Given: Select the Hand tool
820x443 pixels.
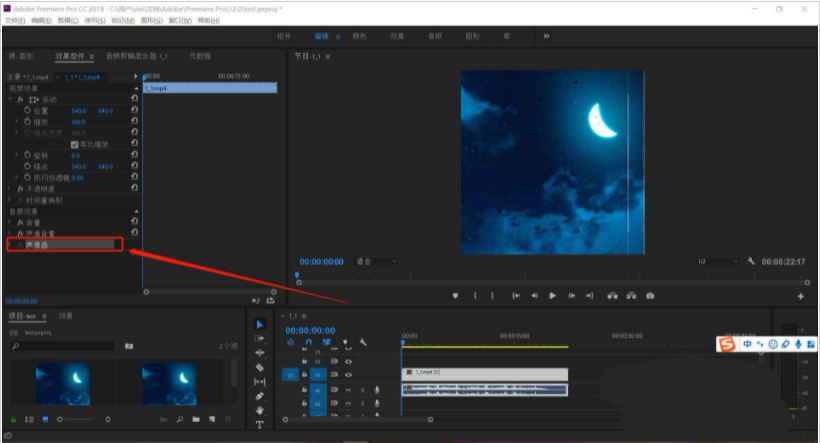Looking at the screenshot, I should (x=260, y=410).
